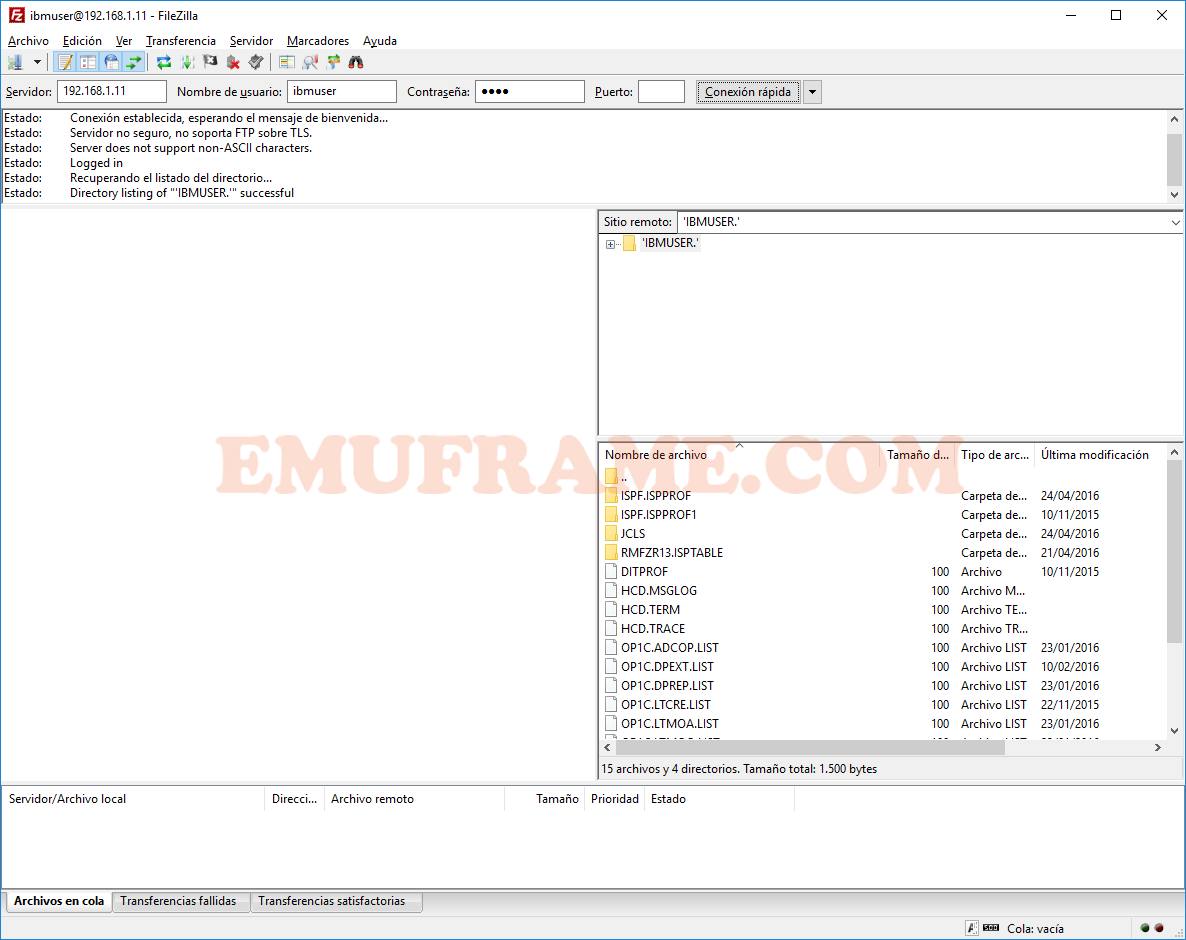Select the RMFZR13.ISPTABLE folder icon

(611, 553)
